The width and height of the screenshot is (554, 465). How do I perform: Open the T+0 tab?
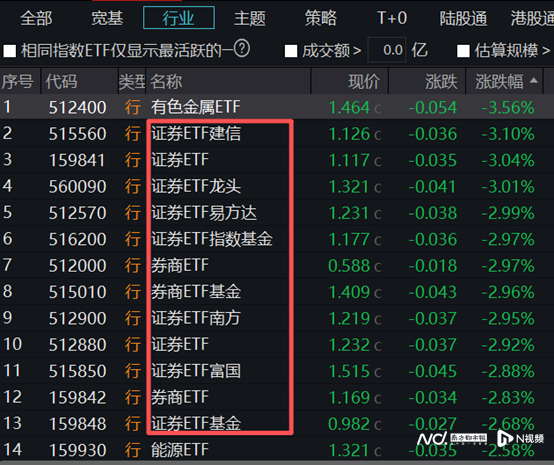(392, 18)
